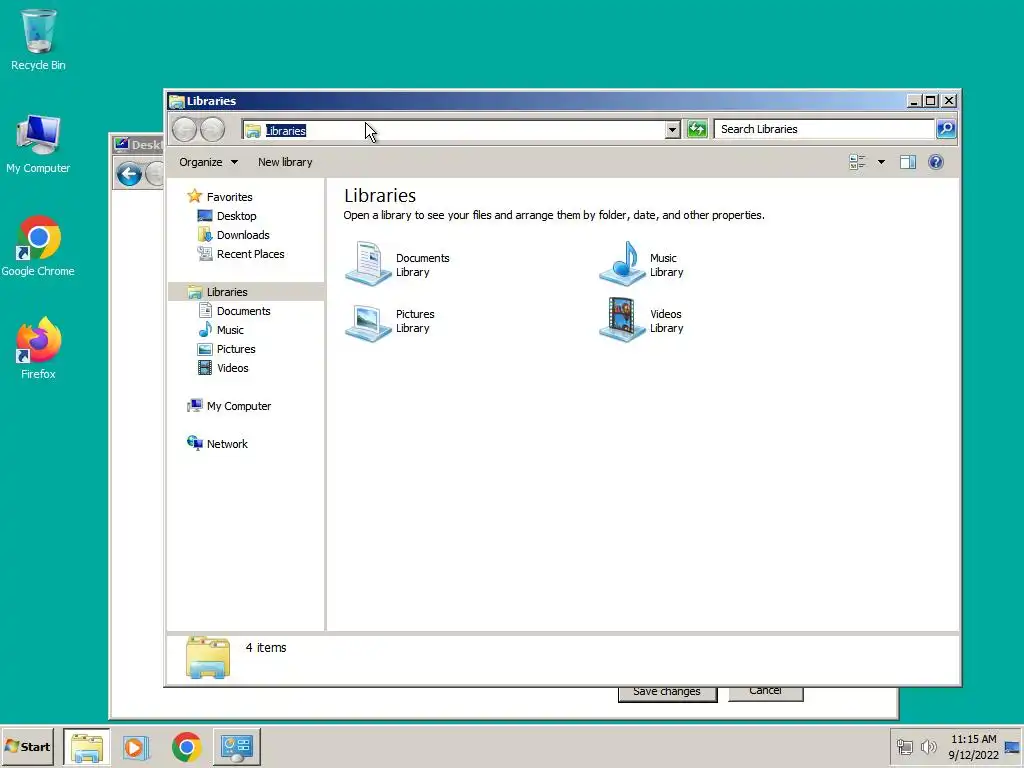Open Windows Media Player from taskbar

coord(136,746)
